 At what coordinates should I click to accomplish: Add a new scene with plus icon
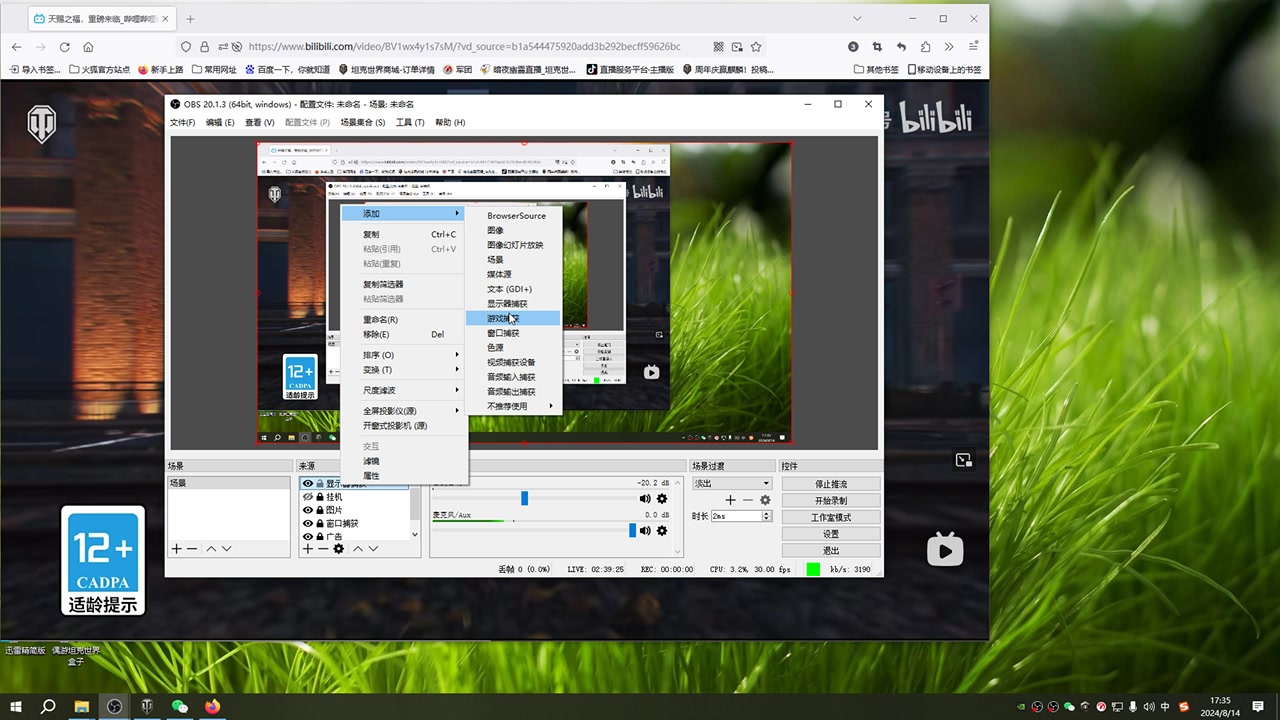(x=176, y=549)
